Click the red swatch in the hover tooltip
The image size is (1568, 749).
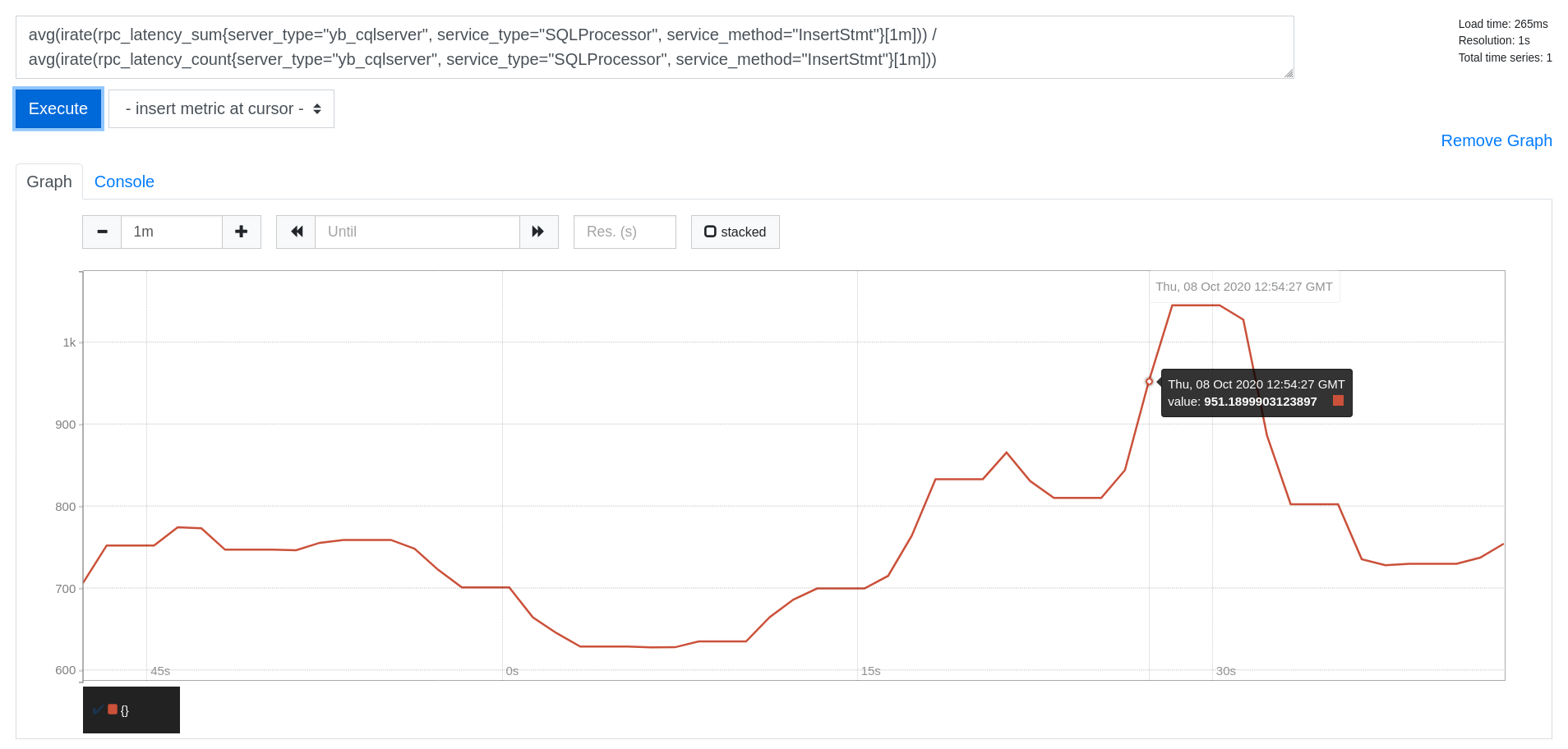tap(1338, 401)
